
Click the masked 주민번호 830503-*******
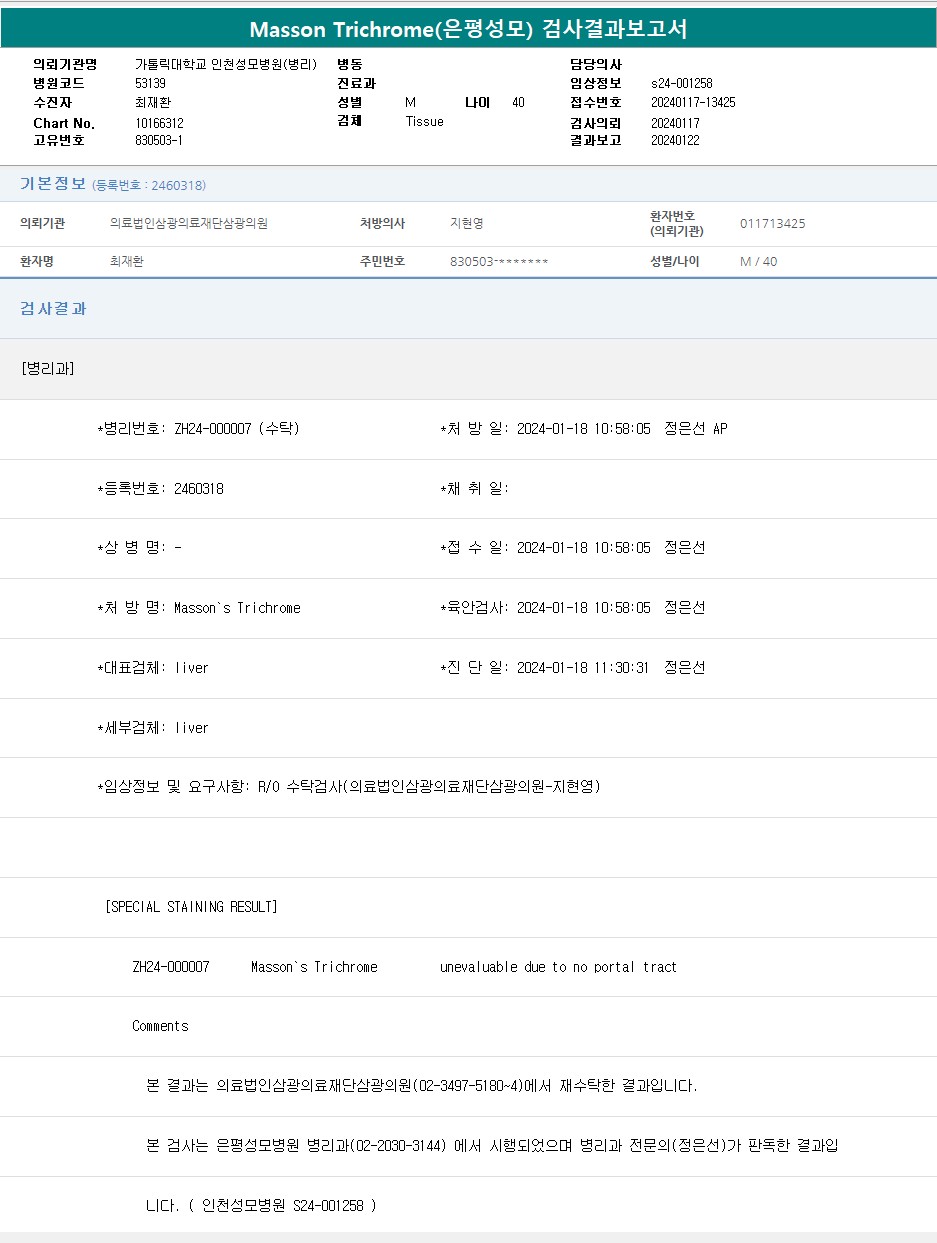coord(499,261)
